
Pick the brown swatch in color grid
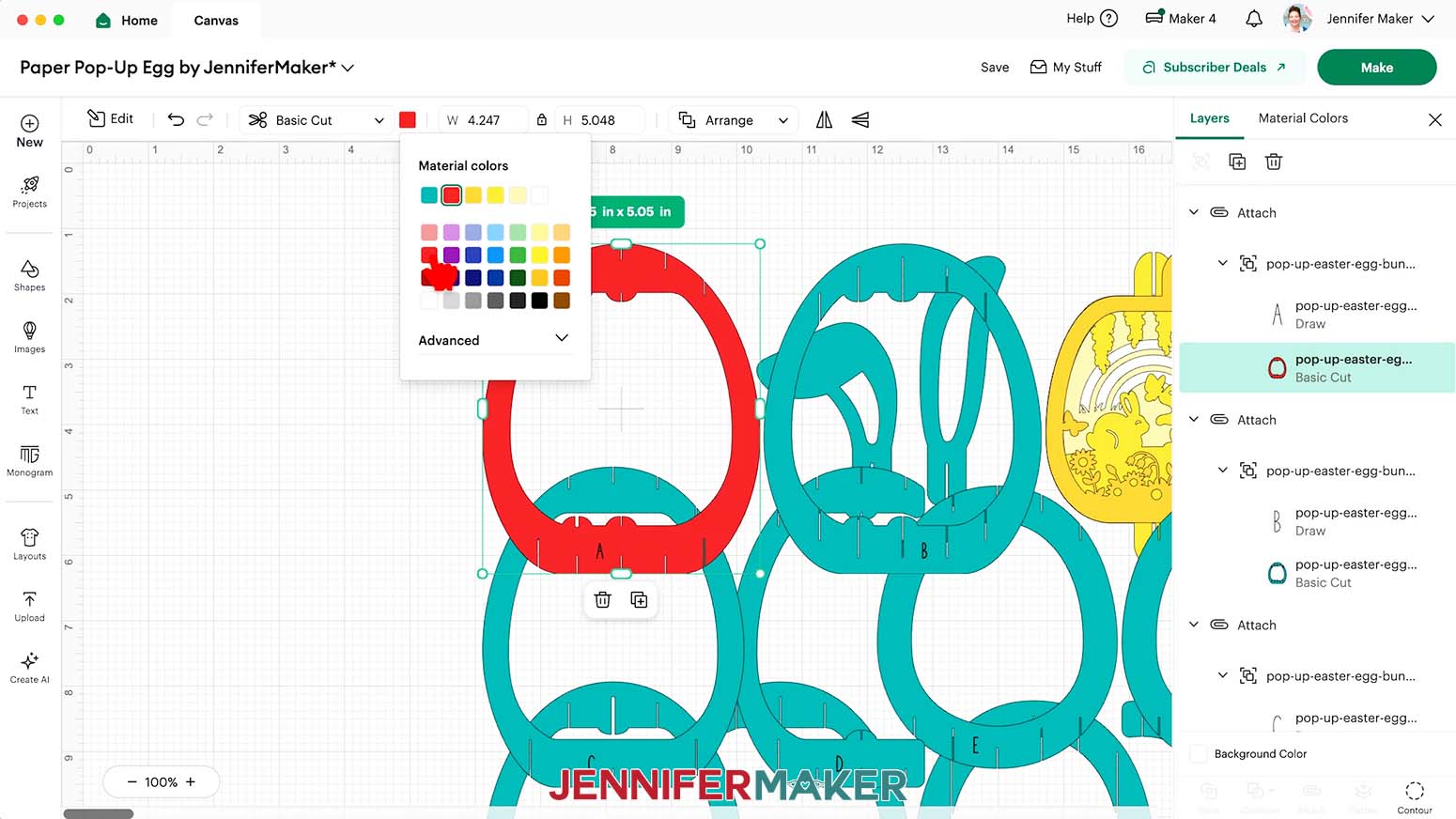(561, 301)
